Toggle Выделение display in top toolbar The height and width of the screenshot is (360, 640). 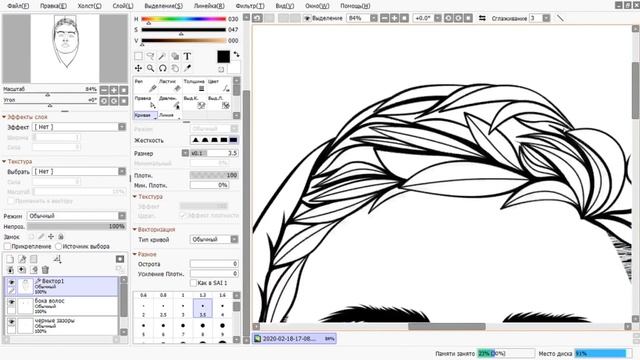pos(307,18)
